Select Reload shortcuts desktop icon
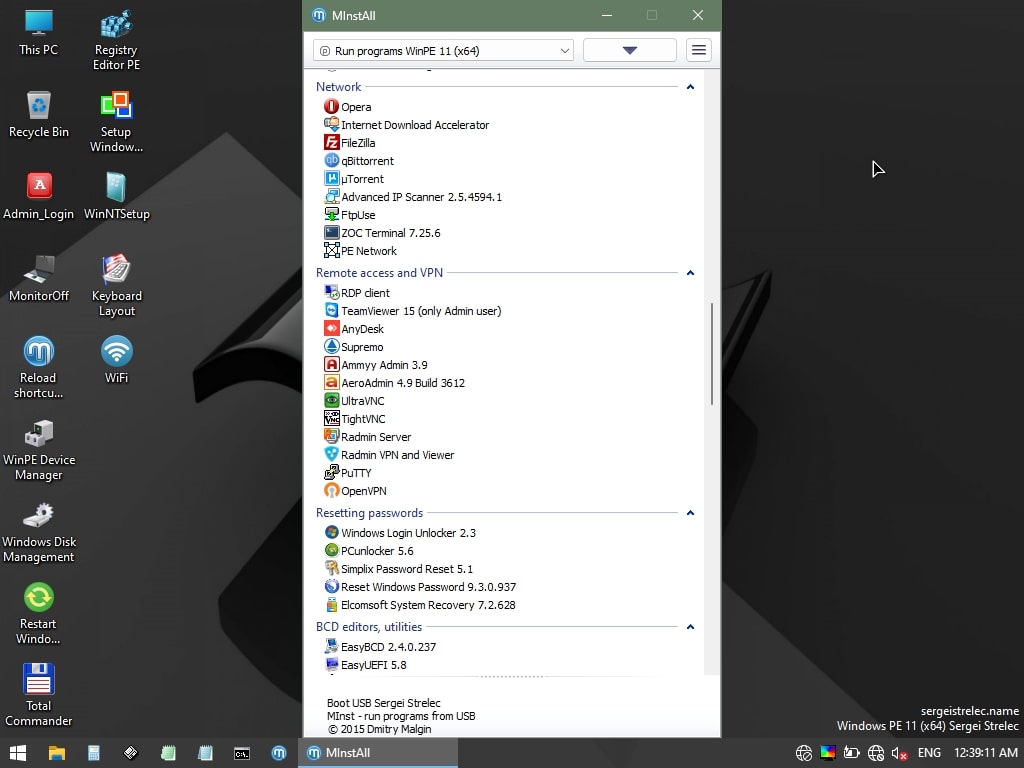This screenshot has height=768, width=1024. pyautogui.click(x=39, y=368)
